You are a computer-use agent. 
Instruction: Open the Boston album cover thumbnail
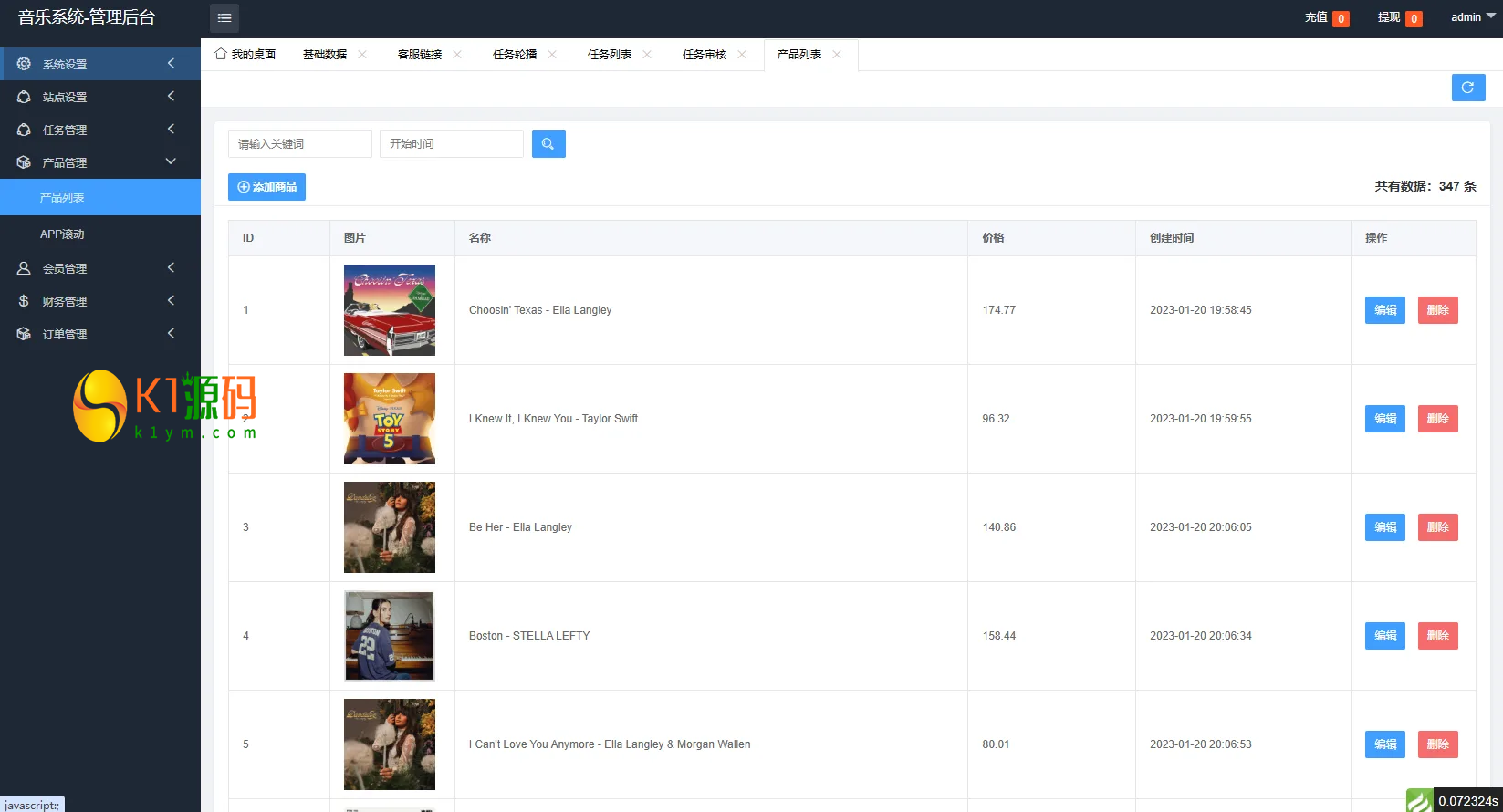click(390, 636)
